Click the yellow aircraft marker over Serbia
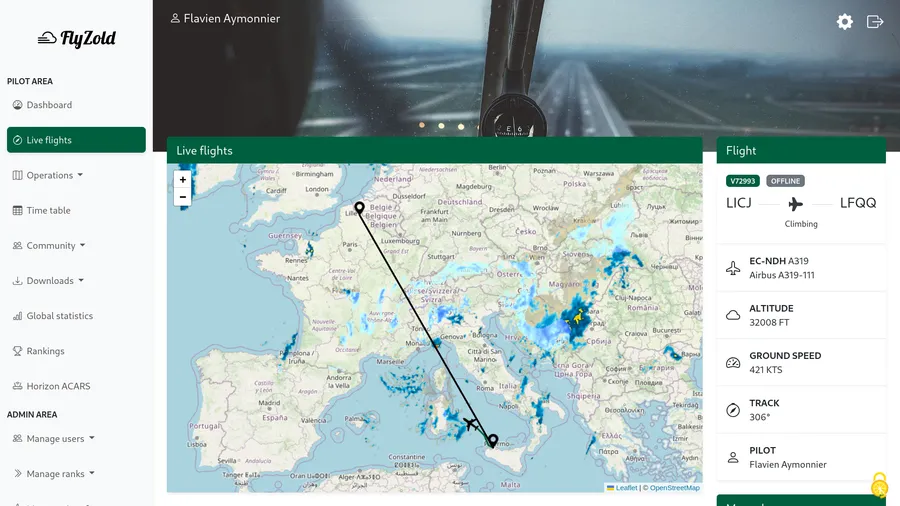 576,319
